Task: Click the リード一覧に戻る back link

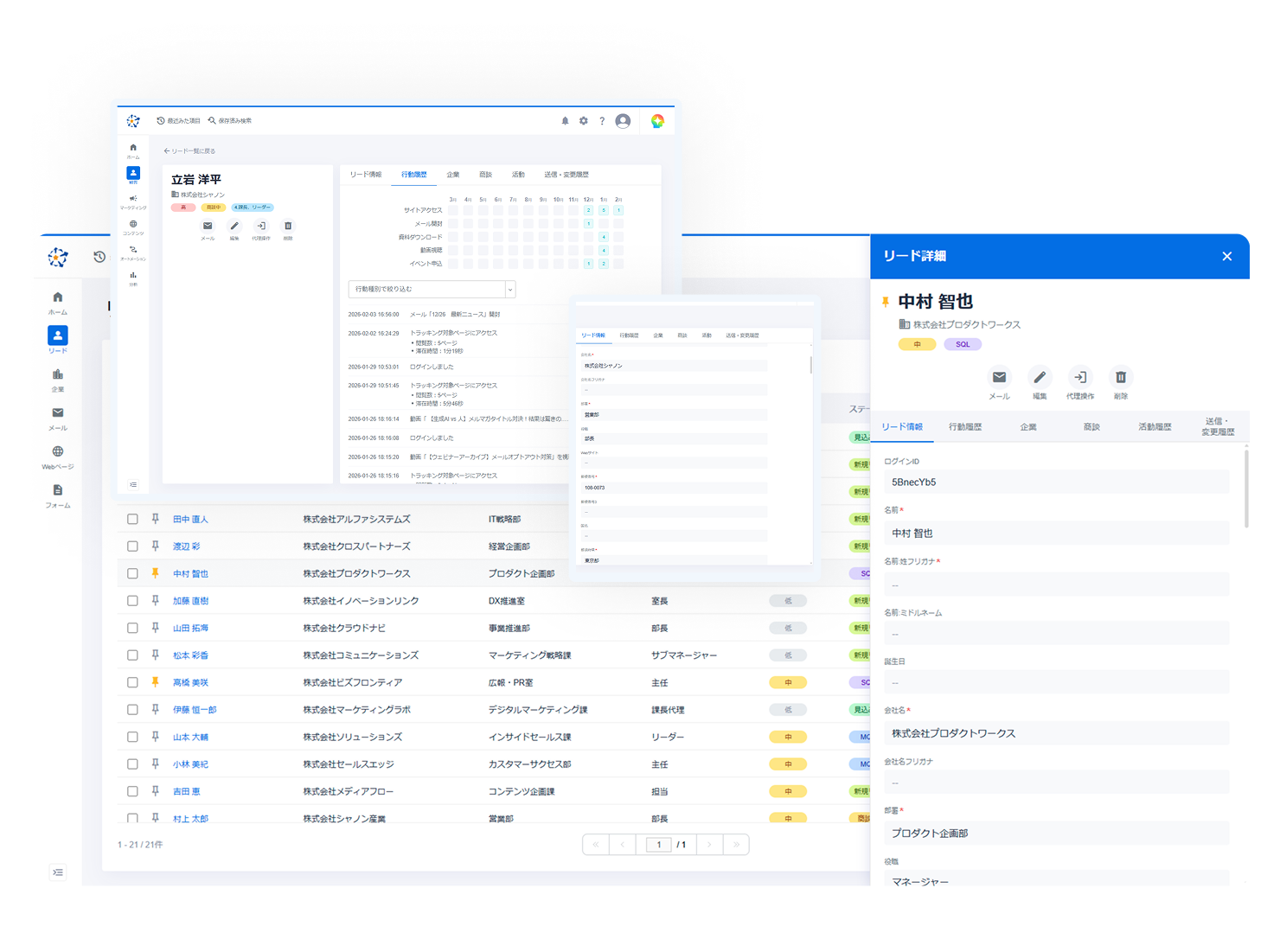Action: click(189, 151)
